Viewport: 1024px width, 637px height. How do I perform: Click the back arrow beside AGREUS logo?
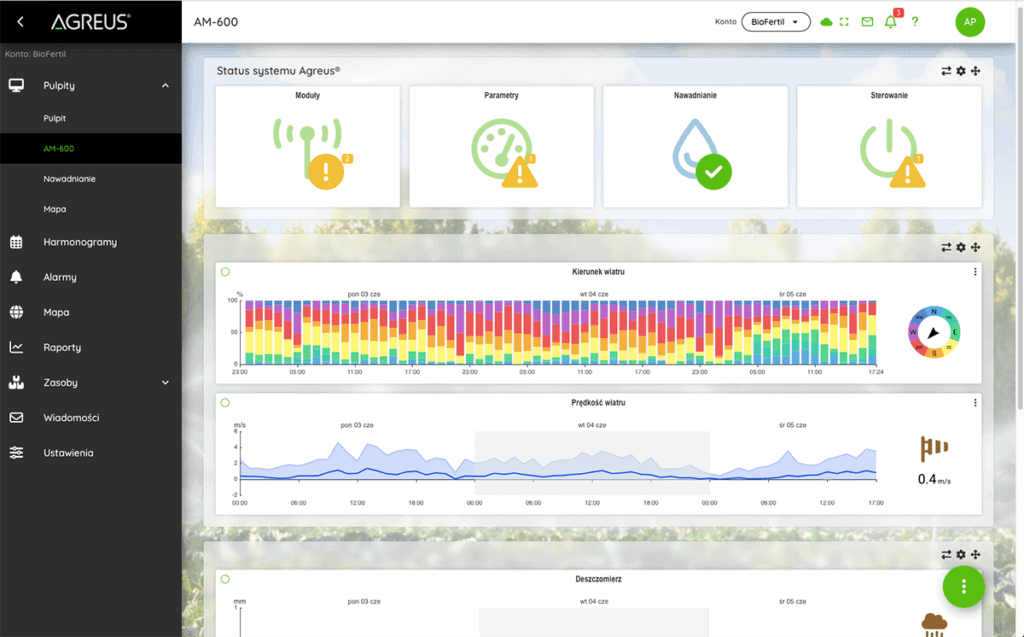point(20,22)
